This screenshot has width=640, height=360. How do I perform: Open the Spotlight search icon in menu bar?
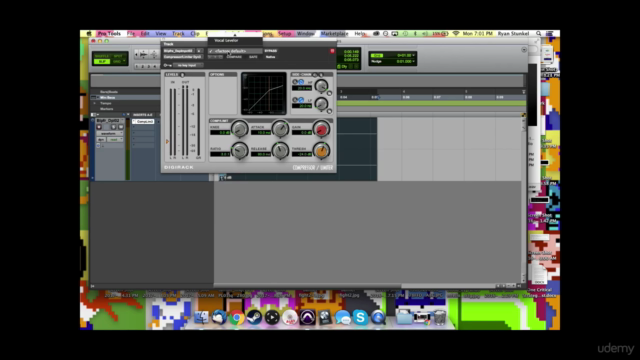click(539, 33)
